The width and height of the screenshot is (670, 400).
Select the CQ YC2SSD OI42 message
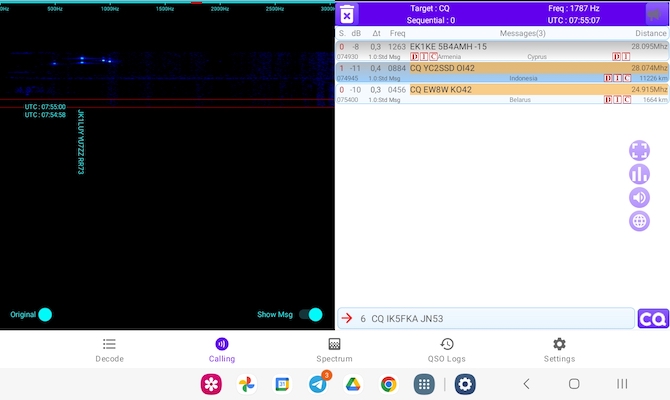pos(502,72)
